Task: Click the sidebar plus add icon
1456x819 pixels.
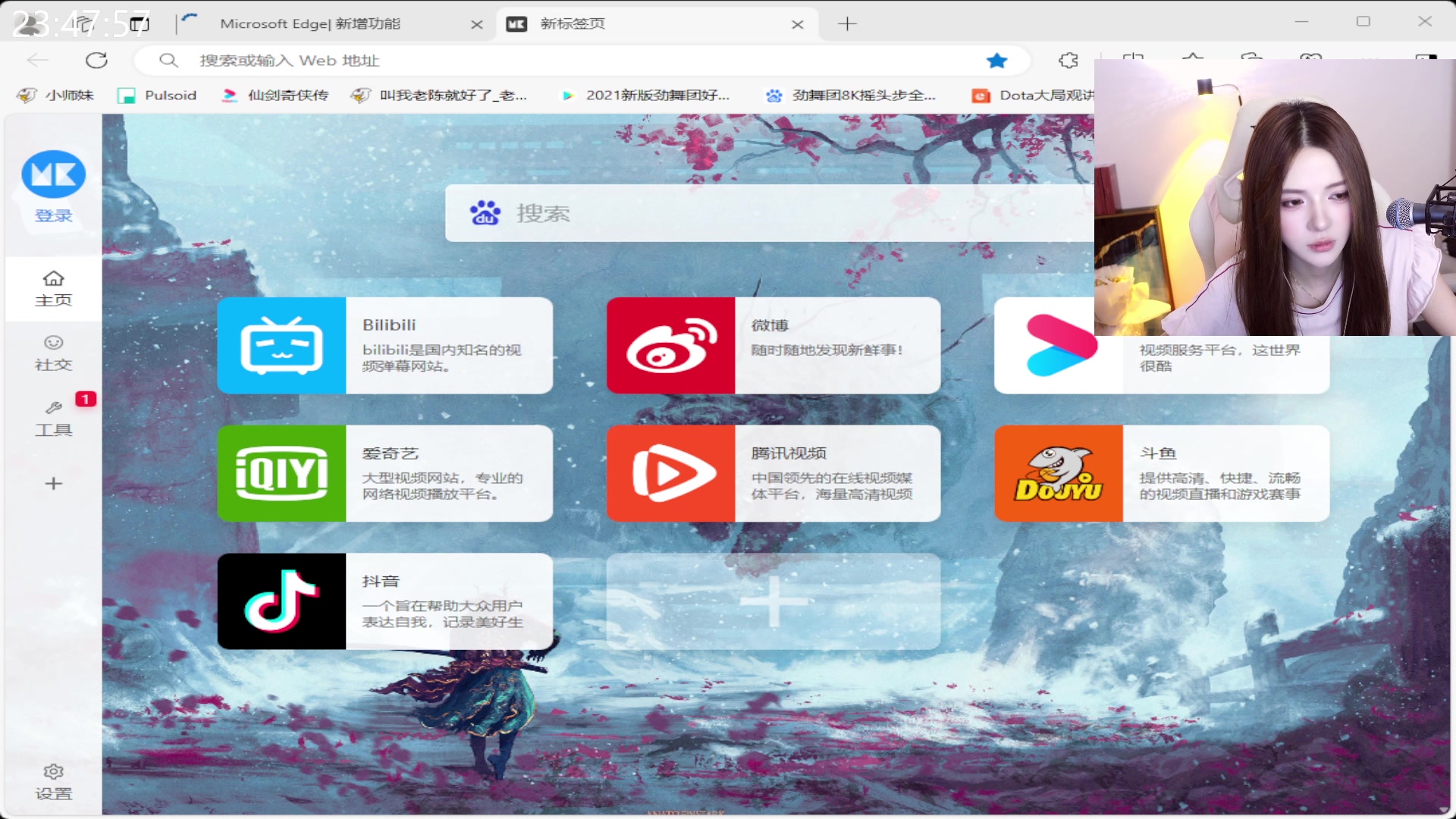Action: [53, 484]
